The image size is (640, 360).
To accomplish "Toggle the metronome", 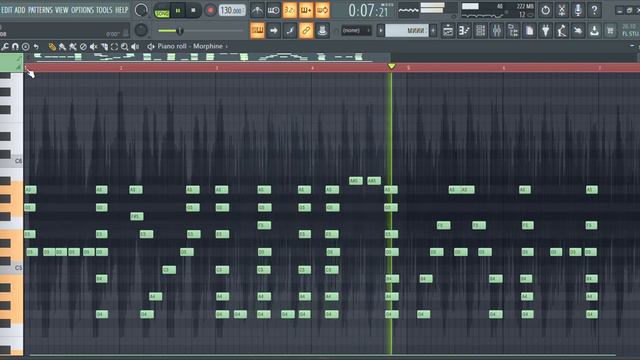I will coord(257,10).
